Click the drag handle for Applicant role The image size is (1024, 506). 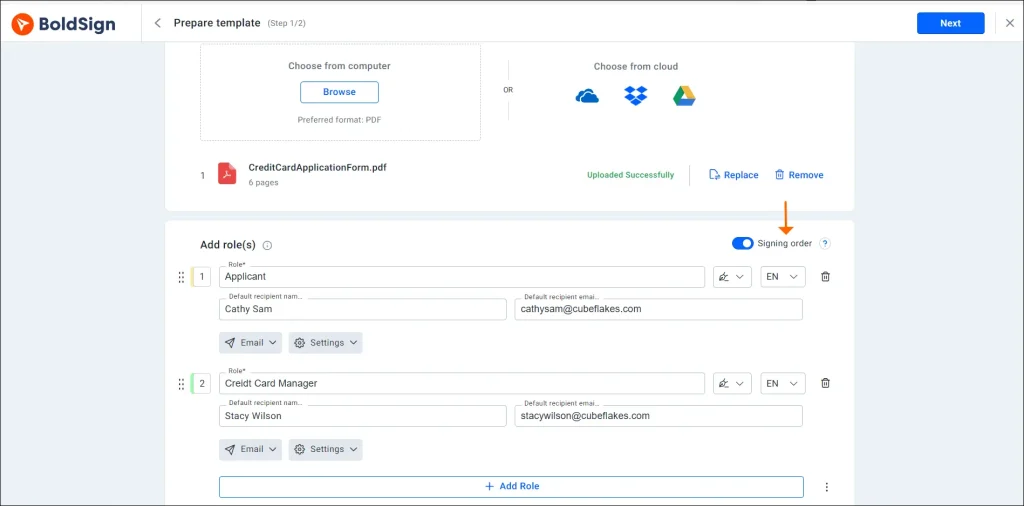[x=182, y=277]
